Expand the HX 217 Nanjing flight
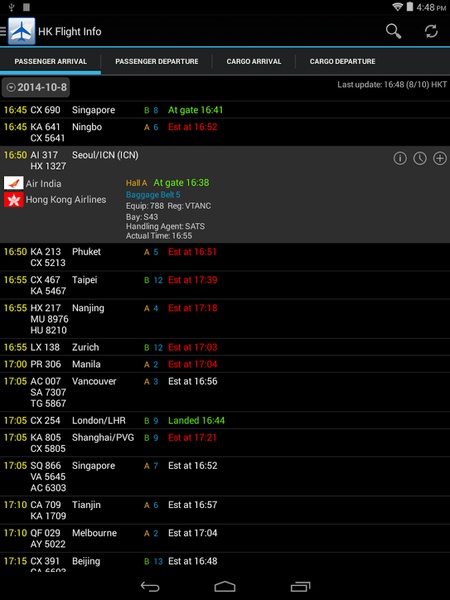Viewport: 450px width, 600px height. click(x=225, y=319)
